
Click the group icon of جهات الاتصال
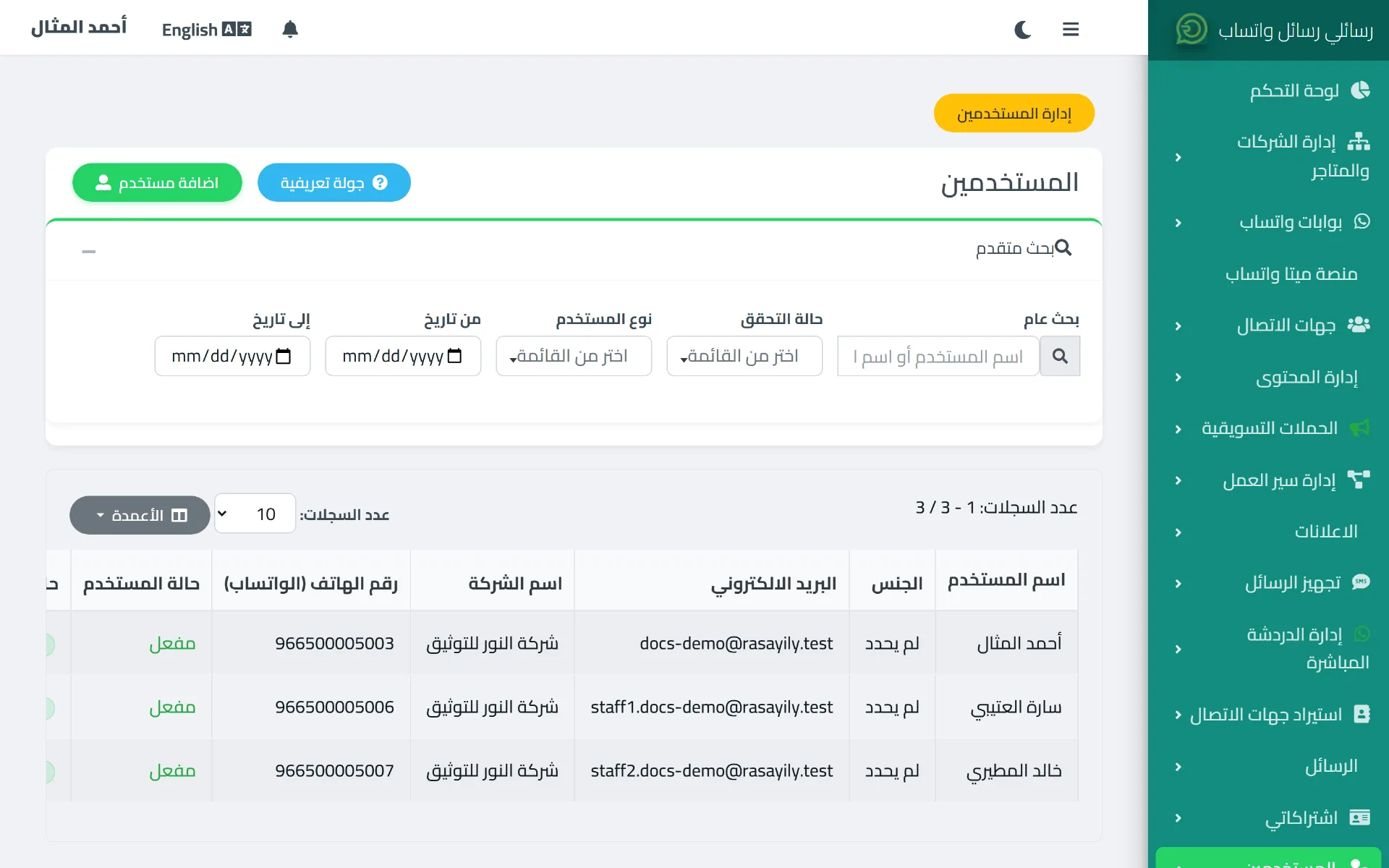1359,325
